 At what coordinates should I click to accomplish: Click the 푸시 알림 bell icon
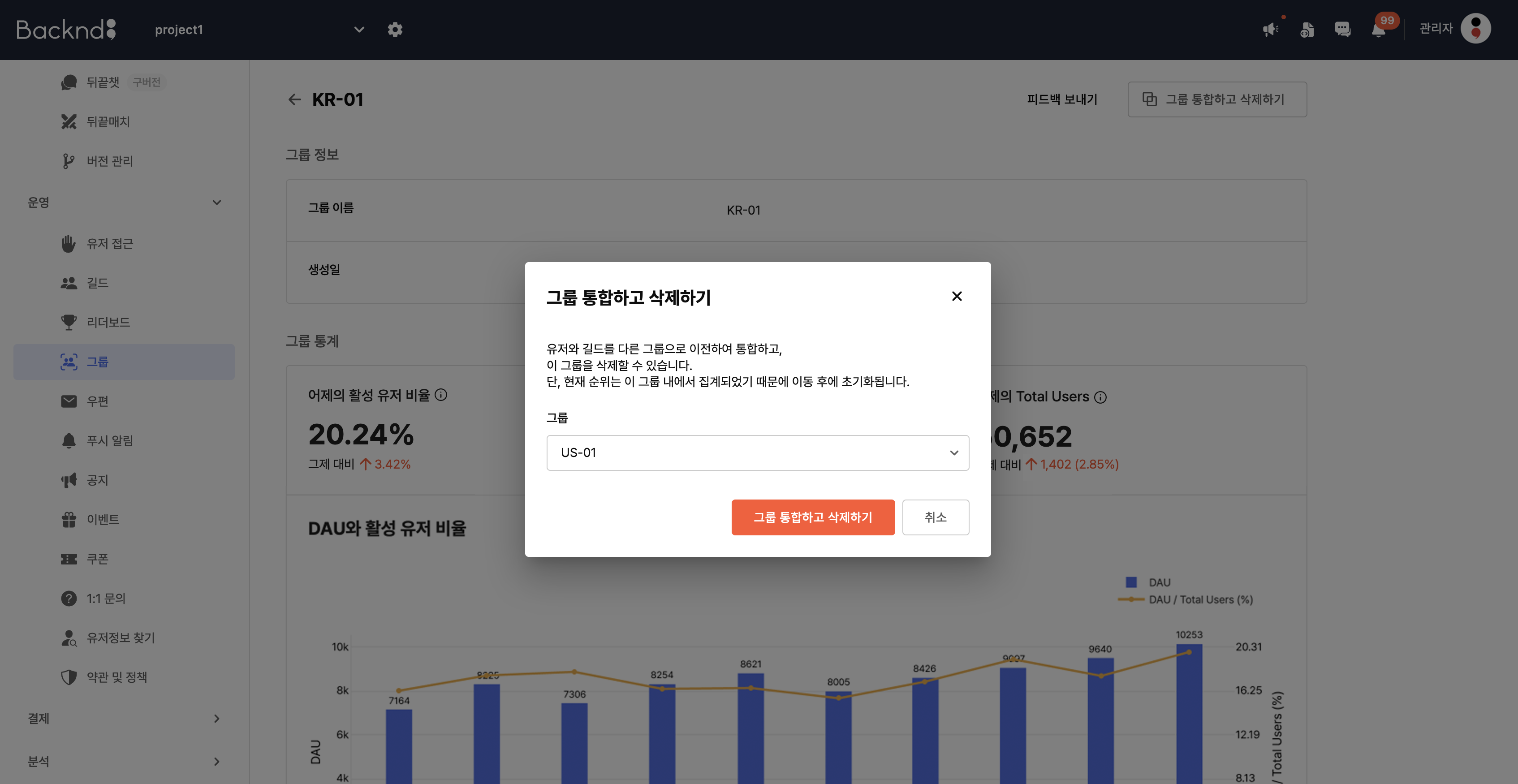69,440
